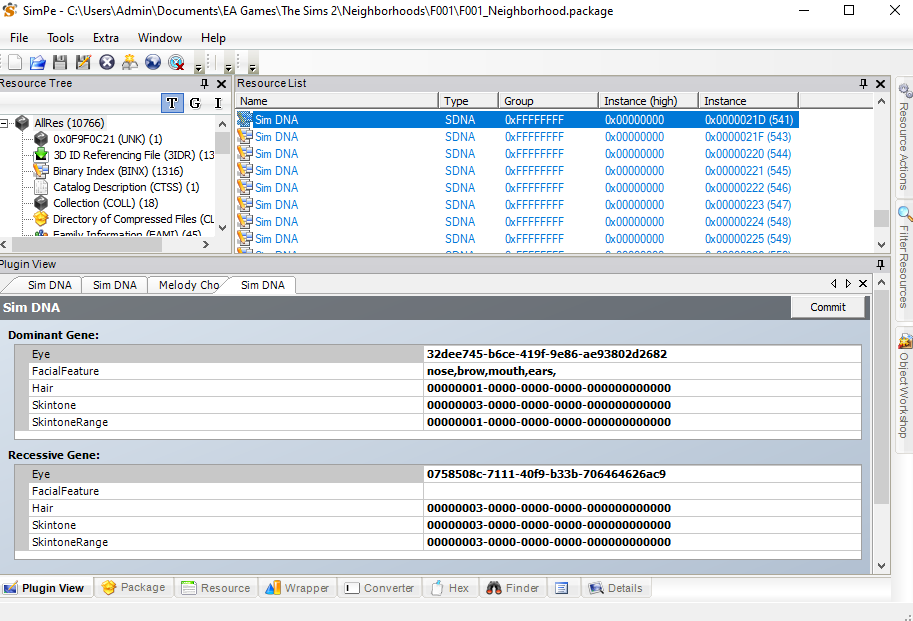
Task: Click the Collection (COLL) cube icon
Action: pos(41,203)
